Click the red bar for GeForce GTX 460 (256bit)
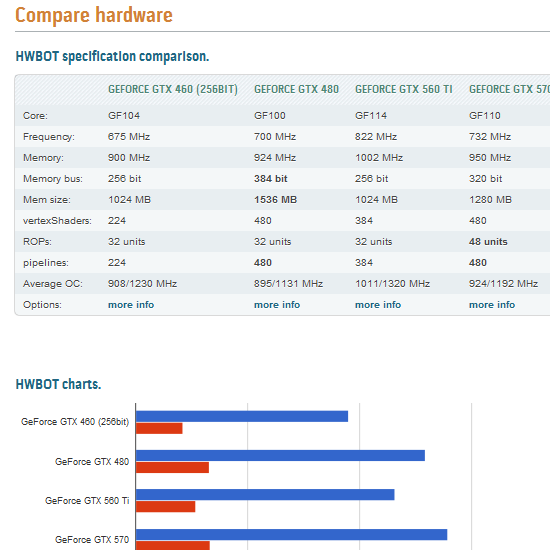This screenshot has height=550, width=550. pos(159,428)
